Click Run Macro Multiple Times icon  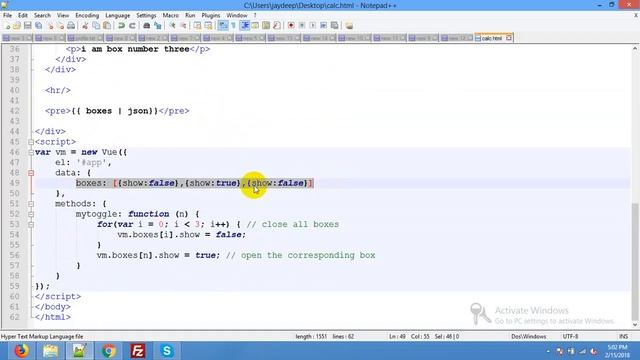(x=323, y=26)
